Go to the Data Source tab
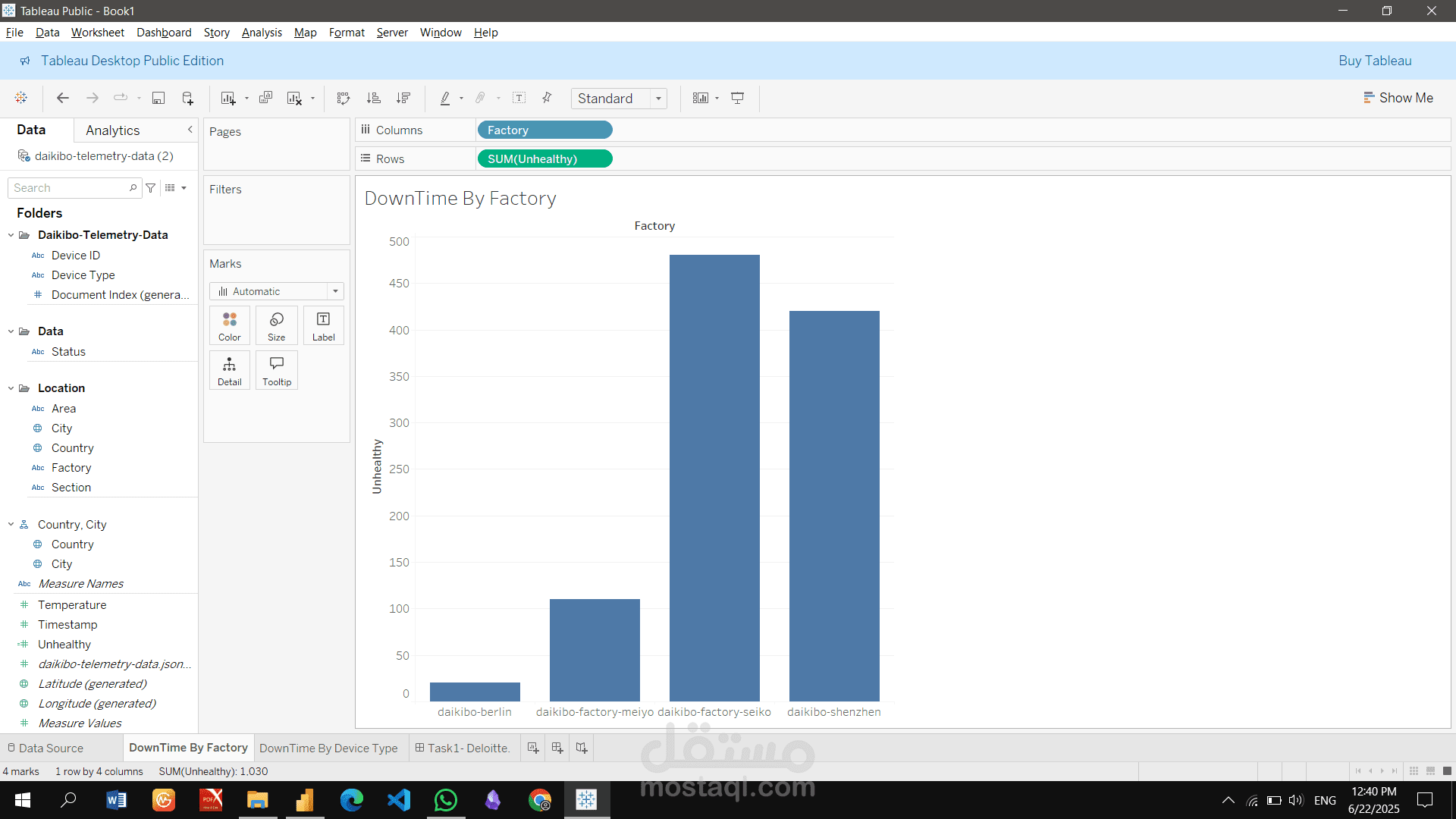 click(45, 748)
